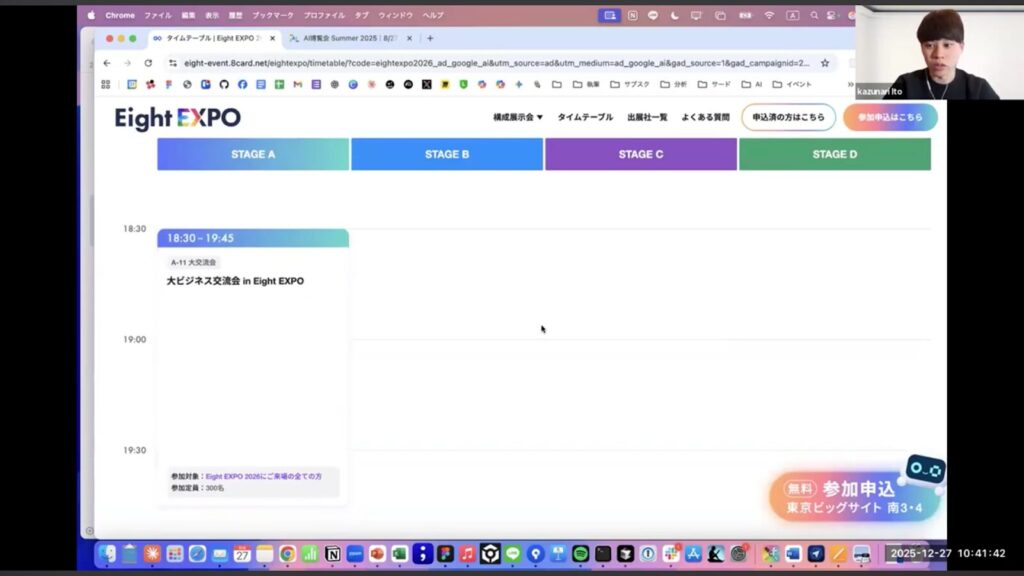Expand the 構成展示会 dropdown menu
Screen dimensions: 1024x576
(x=517, y=117)
